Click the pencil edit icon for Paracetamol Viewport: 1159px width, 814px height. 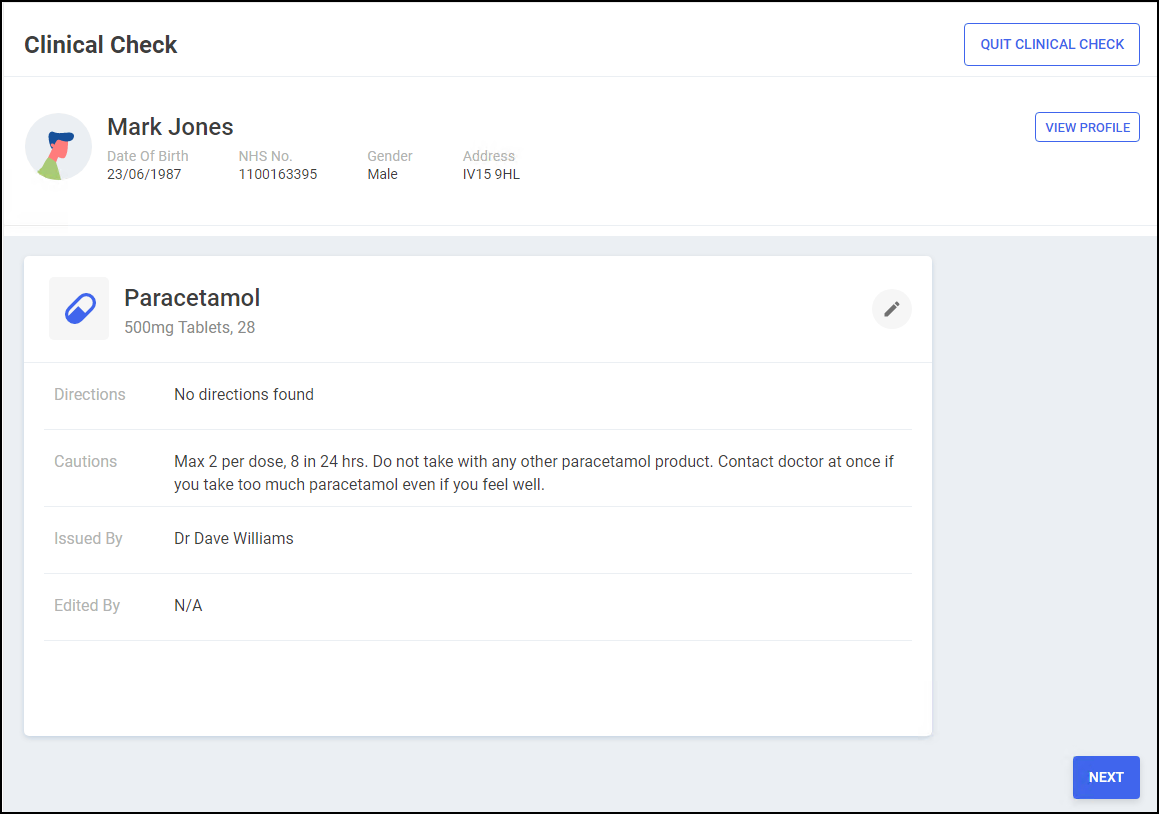(x=891, y=309)
